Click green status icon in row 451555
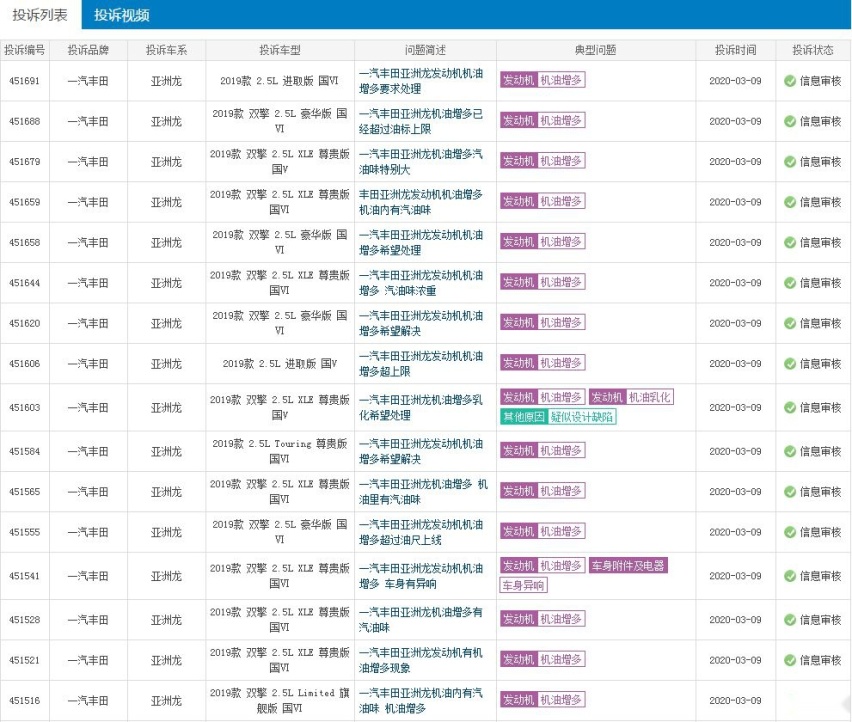This screenshot has height=722, width=852. pyautogui.click(x=790, y=532)
